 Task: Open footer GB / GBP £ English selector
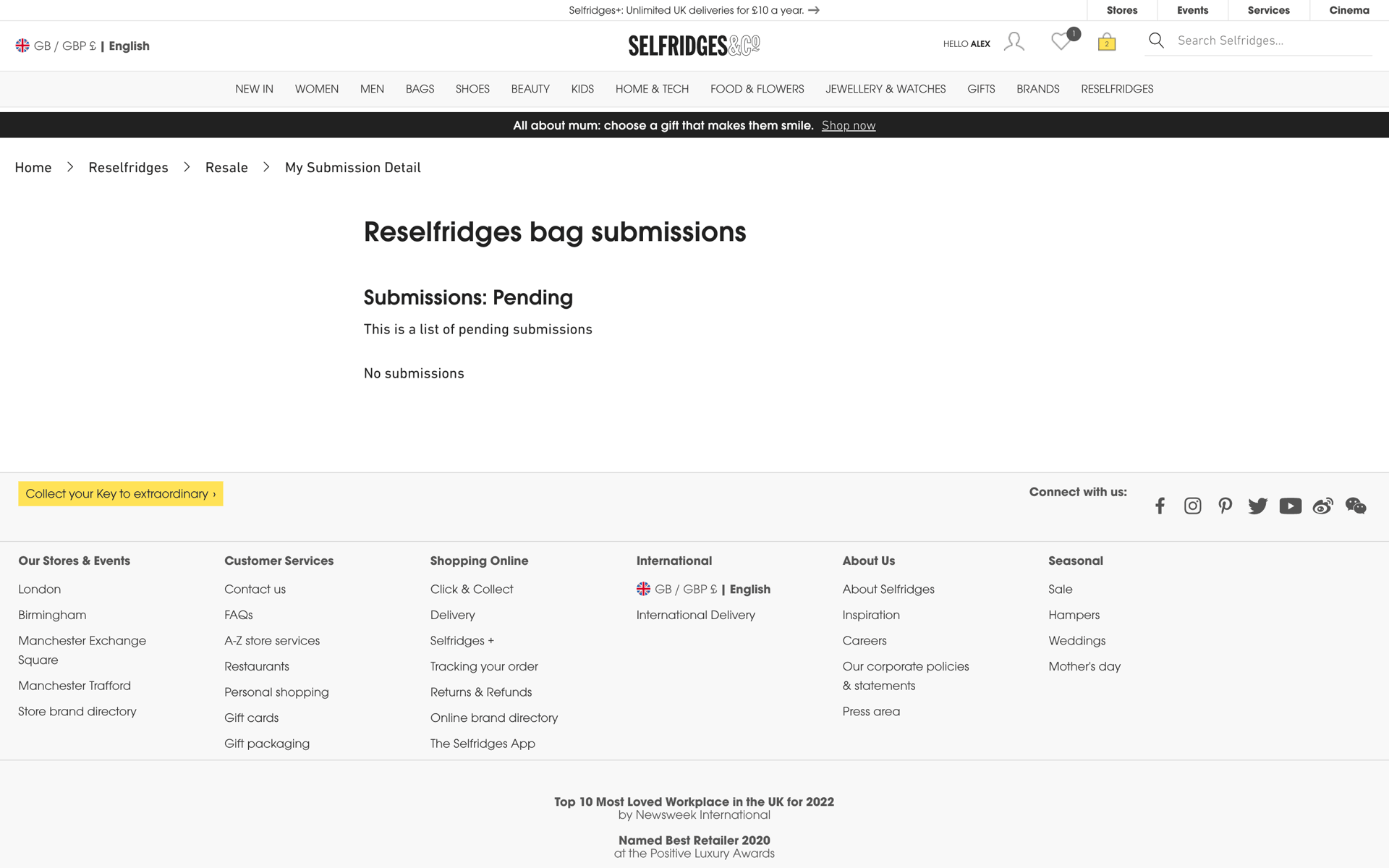(703, 589)
